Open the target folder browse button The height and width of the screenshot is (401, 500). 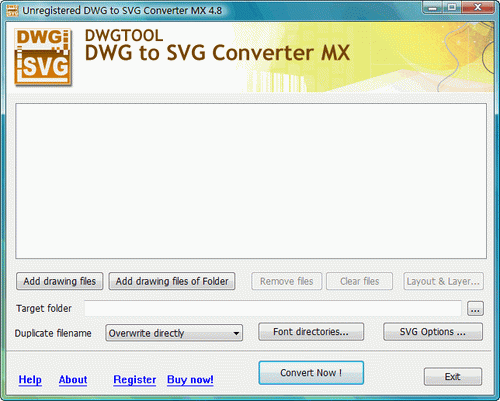pos(475,309)
